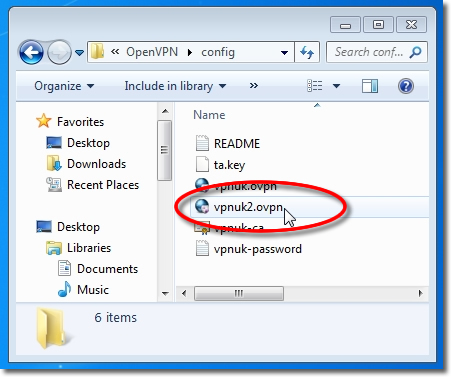Open Downloads in Favorites

coord(96,164)
